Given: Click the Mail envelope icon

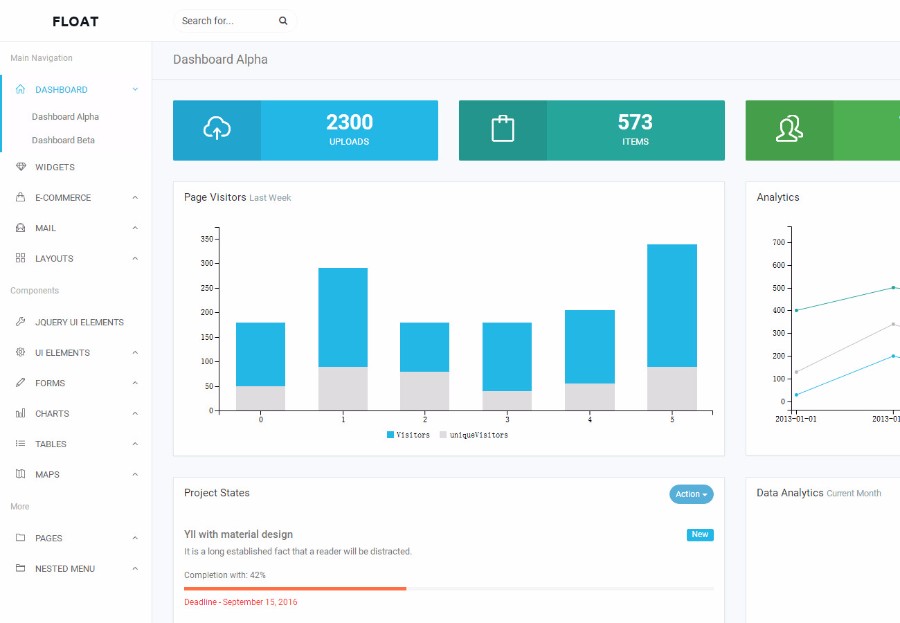Looking at the screenshot, I should point(20,227).
